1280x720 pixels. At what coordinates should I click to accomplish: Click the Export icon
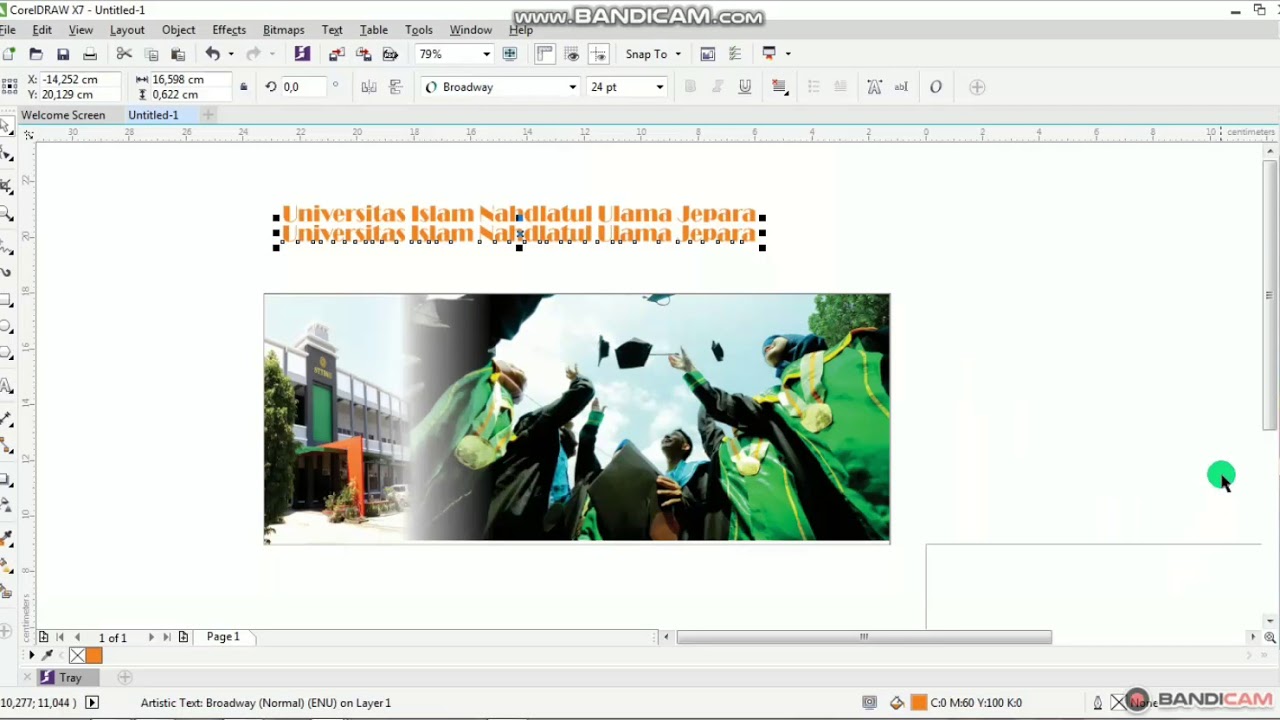click(x=364, y=54)
